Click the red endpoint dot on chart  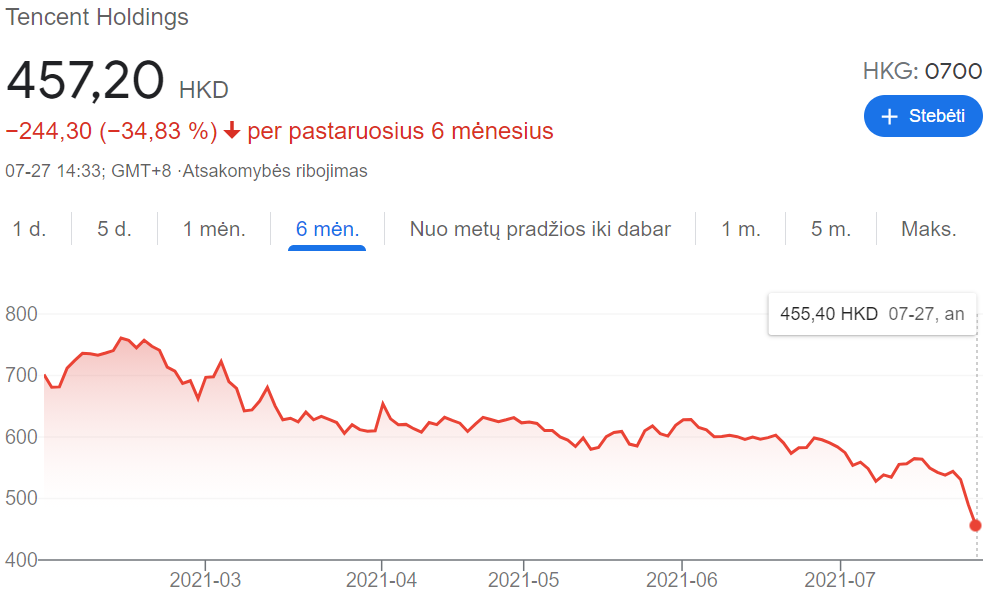[975, 525]
